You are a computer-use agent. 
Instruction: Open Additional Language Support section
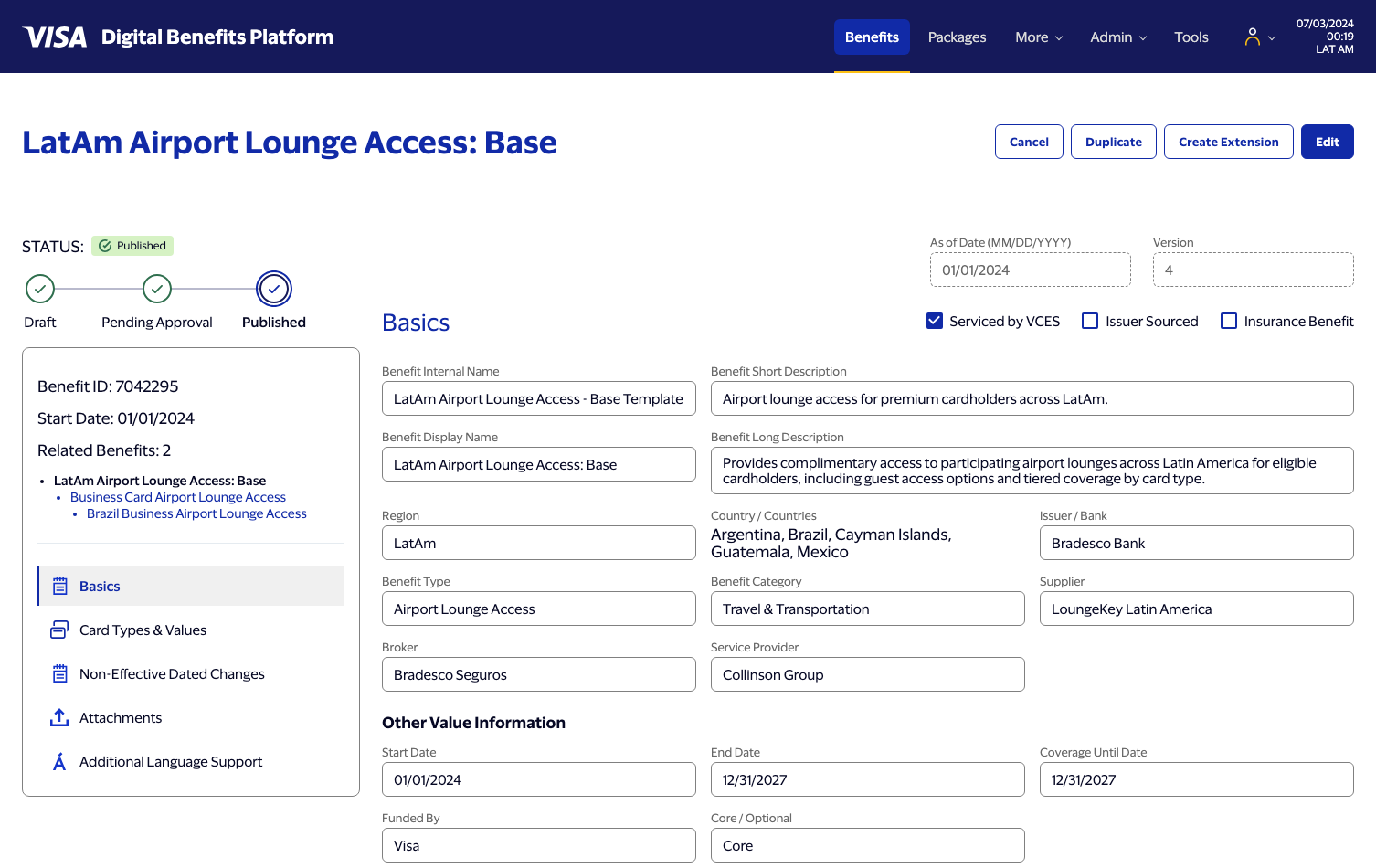tap(191, 761)
